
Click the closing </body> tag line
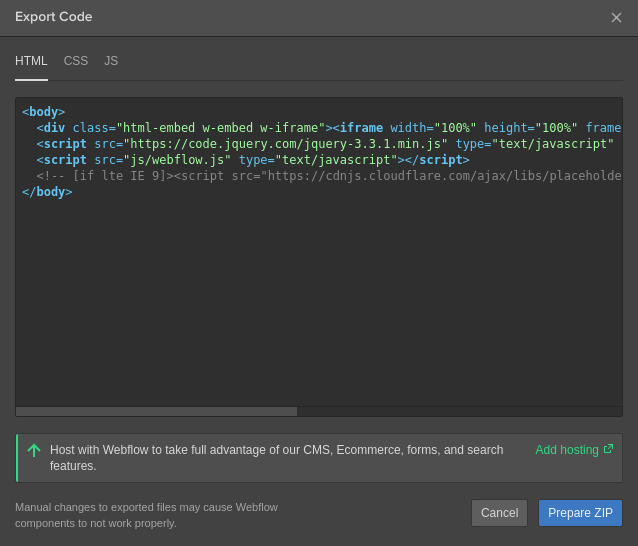(x=47, y=192)
